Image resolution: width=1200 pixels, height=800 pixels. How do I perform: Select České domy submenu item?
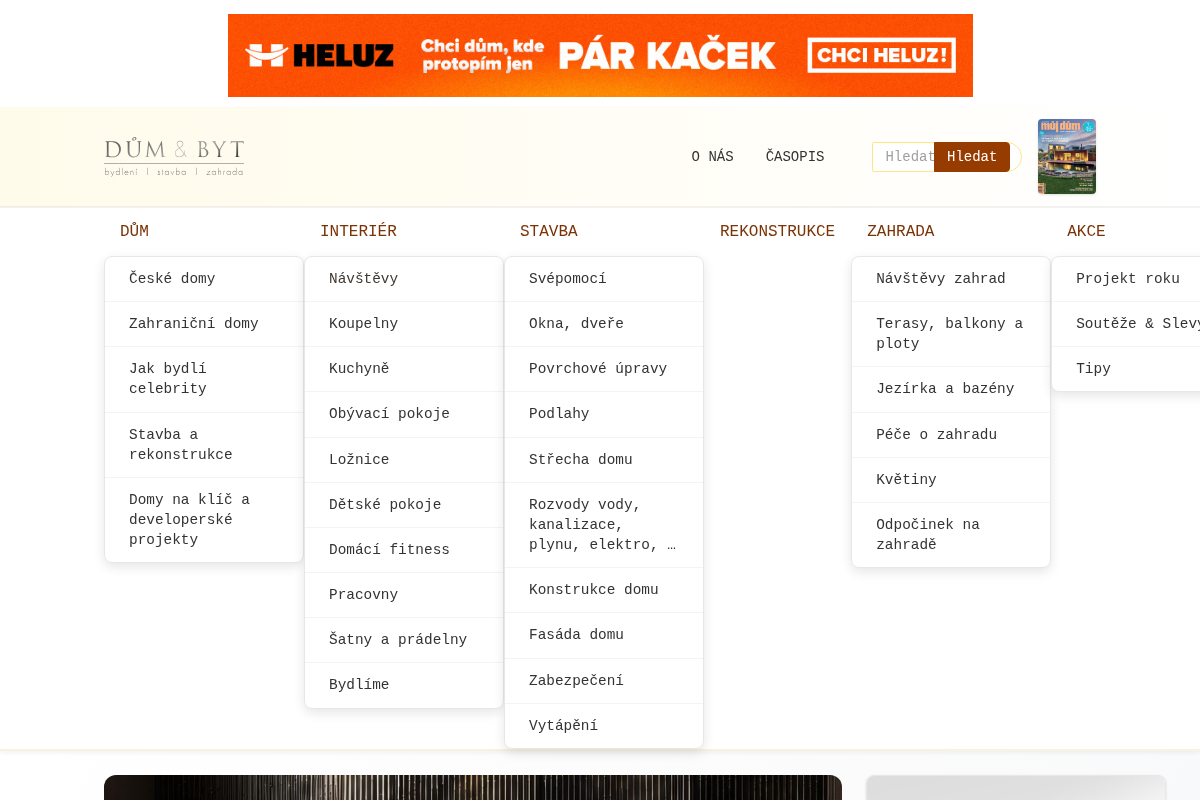204,279
